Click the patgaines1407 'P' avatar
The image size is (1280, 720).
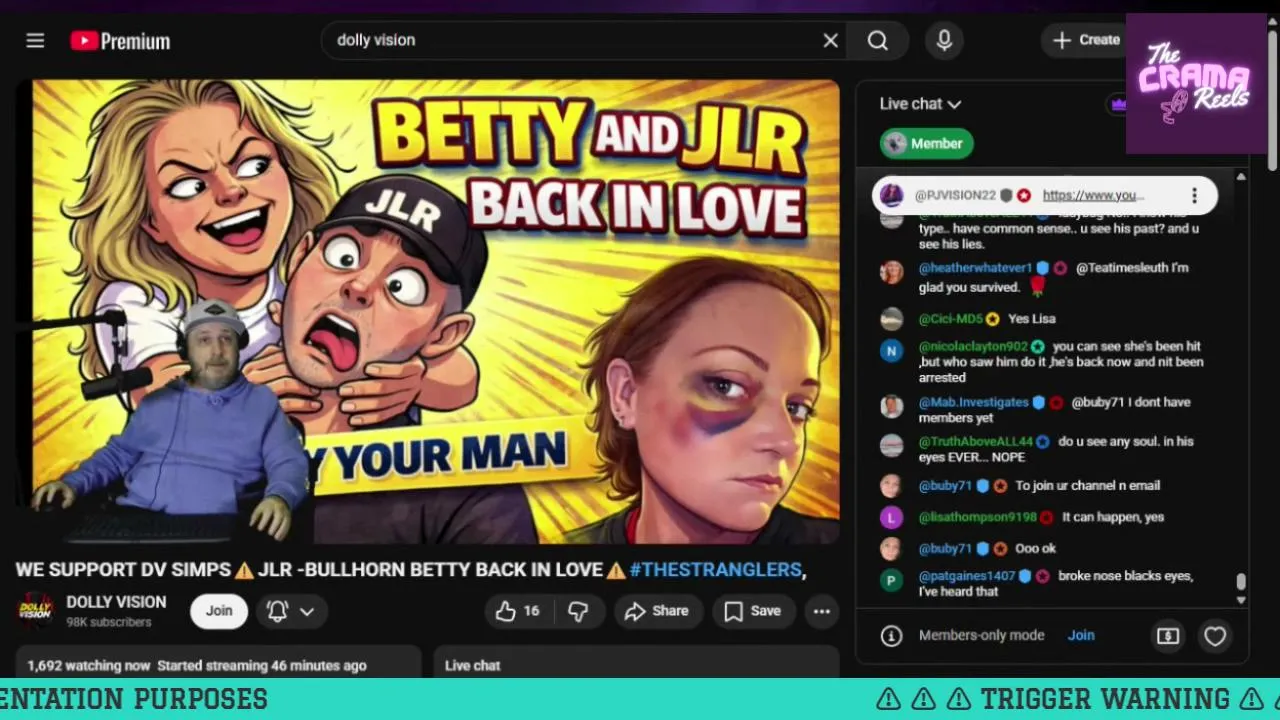[891, 580]
